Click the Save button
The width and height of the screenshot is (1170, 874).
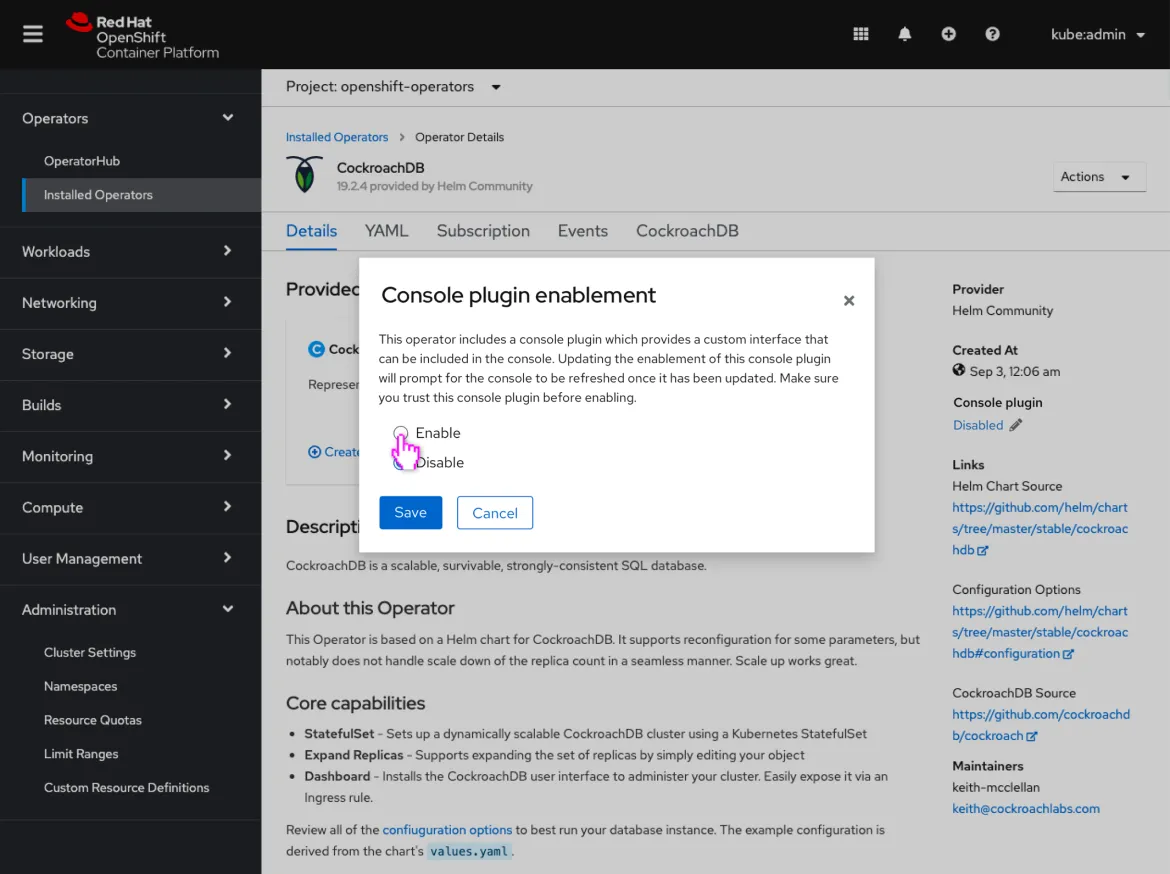click(410, 512)
